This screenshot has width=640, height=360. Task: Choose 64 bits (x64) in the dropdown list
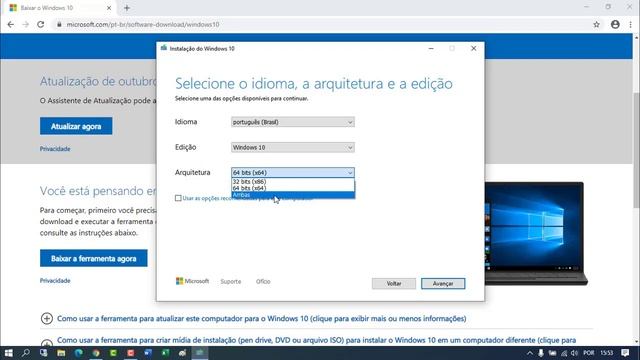click(x=293, y=188)
